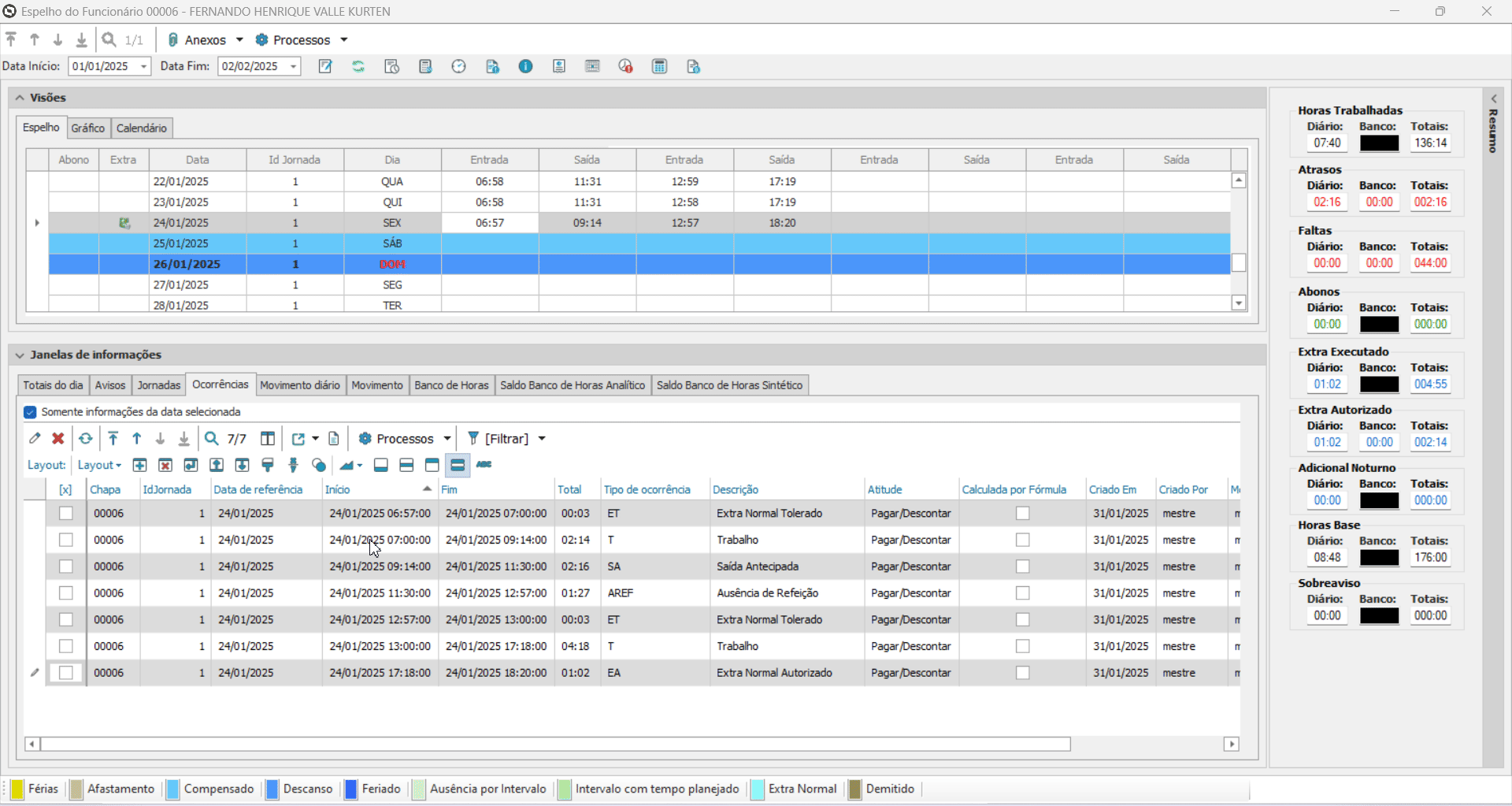1512x806 pixels.
Task: Open the Banco de Horas tab
Action: tap(451, 385)
